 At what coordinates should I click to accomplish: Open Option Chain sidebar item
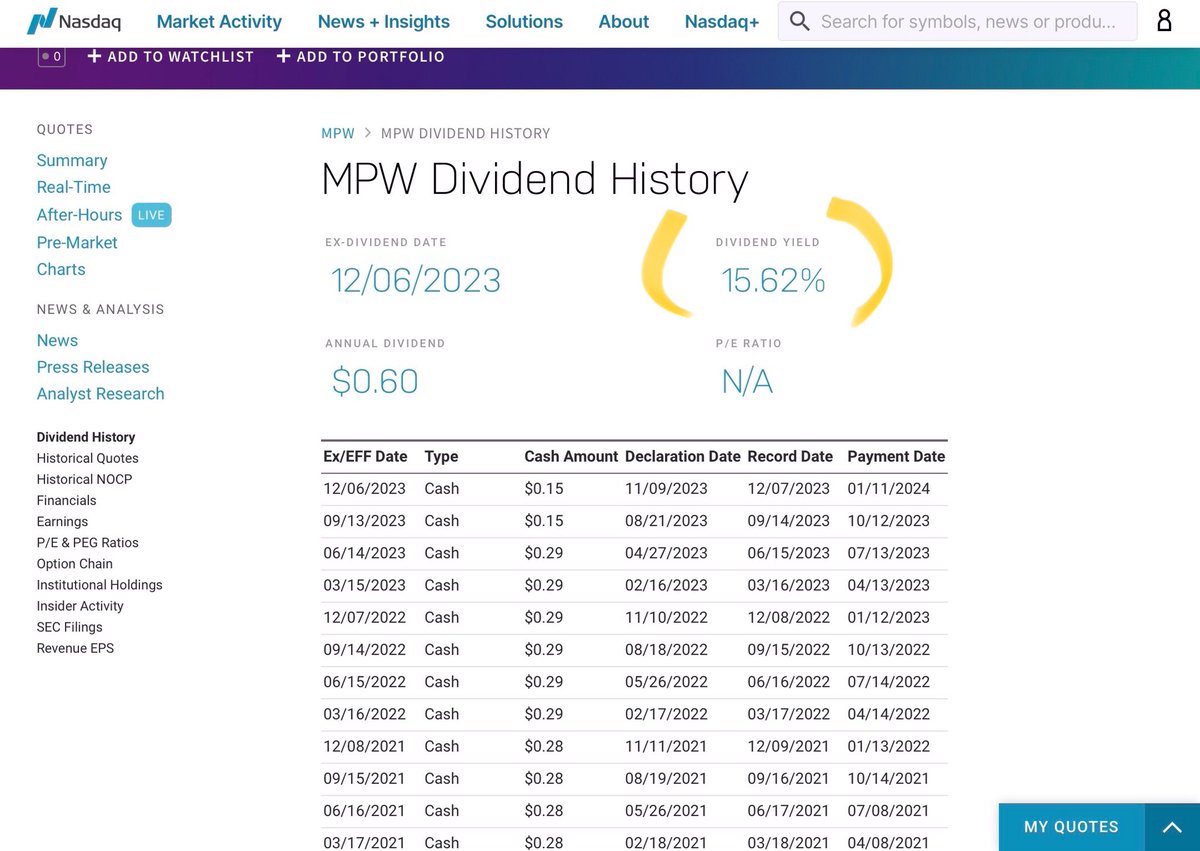click(75, 563)
